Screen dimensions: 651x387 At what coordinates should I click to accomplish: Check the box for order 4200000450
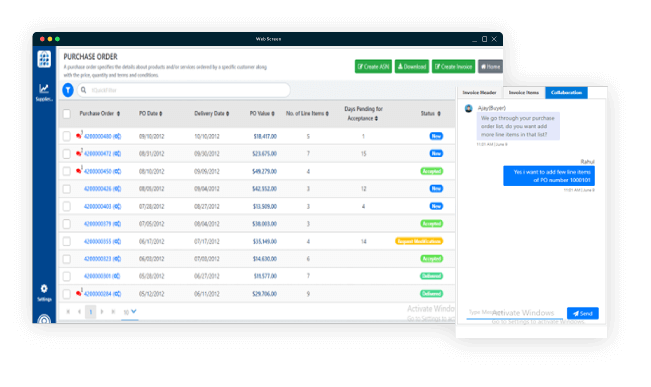tap(66, 171)
